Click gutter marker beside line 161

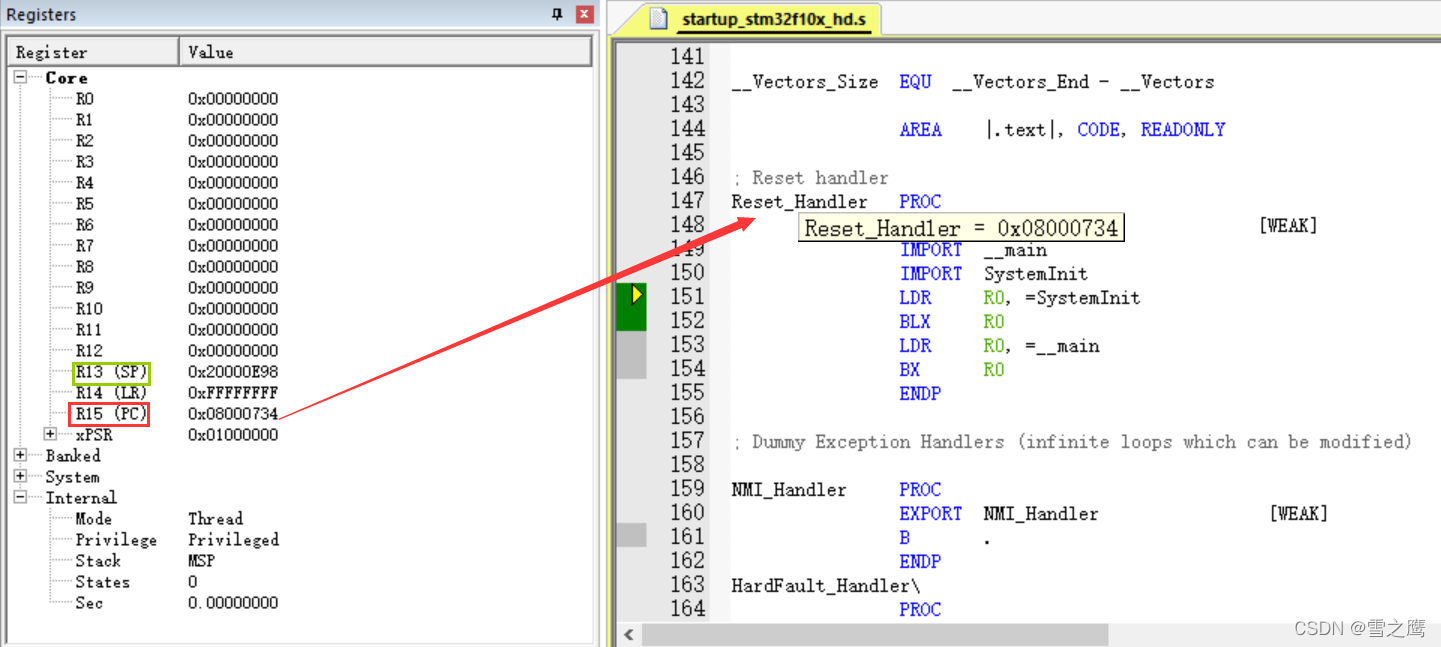631,536
